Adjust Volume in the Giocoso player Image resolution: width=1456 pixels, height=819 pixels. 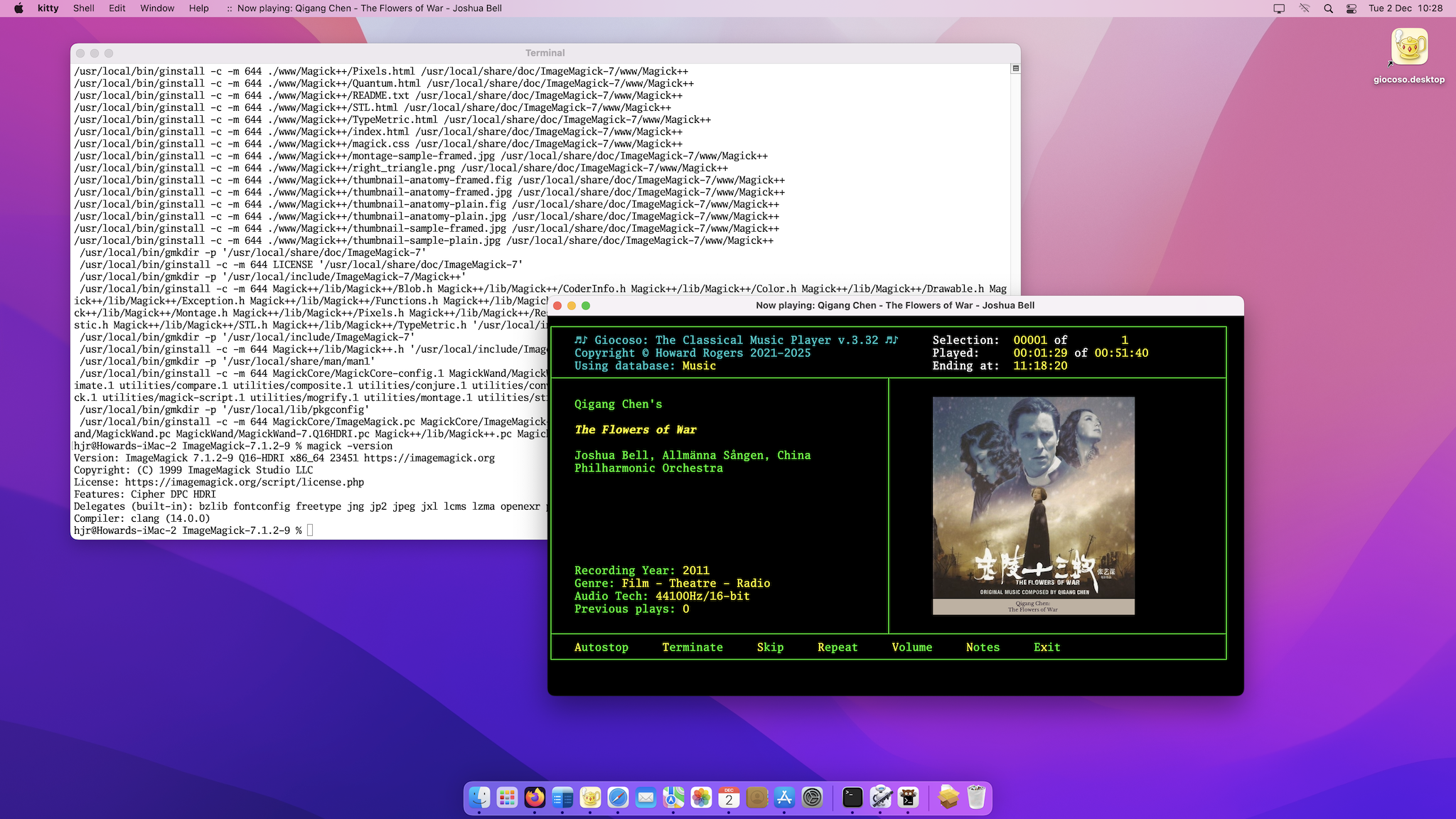[912, 647]
